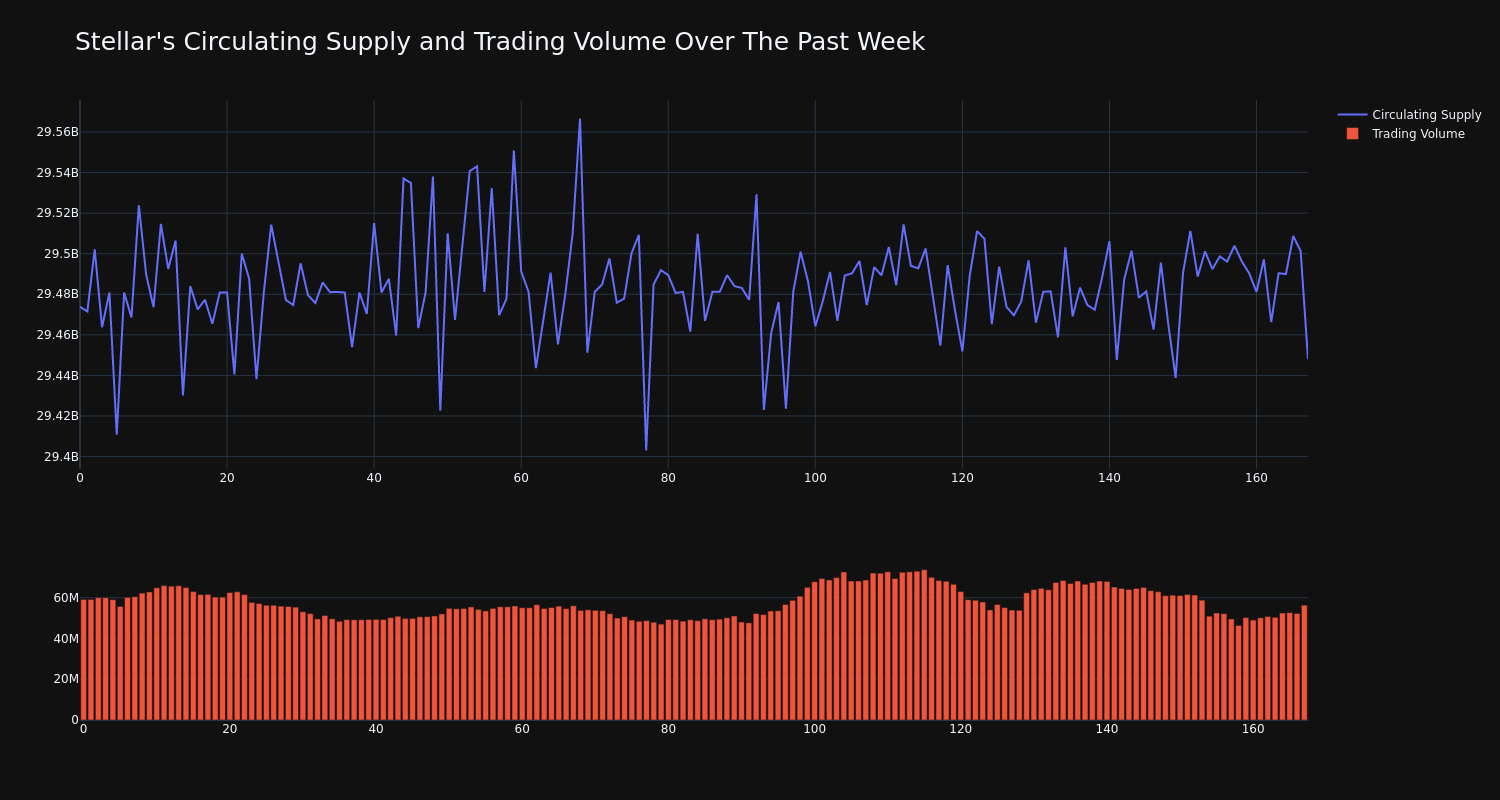Click the red Trading Volume legend swatch

pos(1352,134)
